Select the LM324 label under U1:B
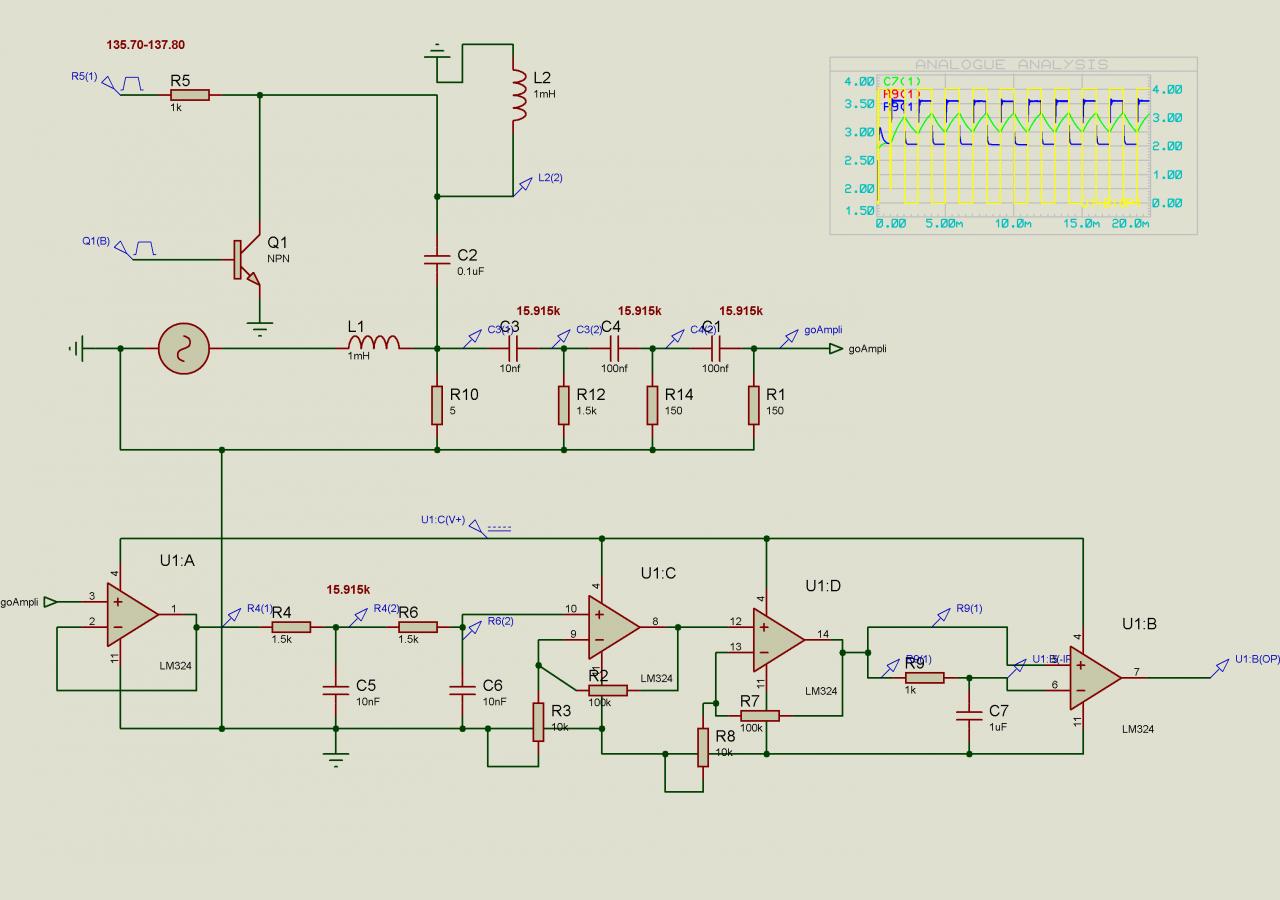The width and height of the screenshot is (1280, 900). tap(1138, 729)
